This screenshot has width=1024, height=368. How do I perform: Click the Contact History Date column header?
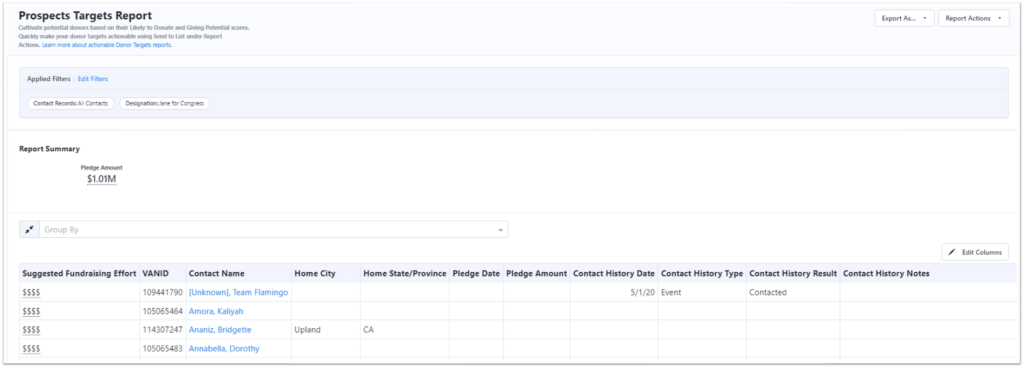tap(614, 273)
